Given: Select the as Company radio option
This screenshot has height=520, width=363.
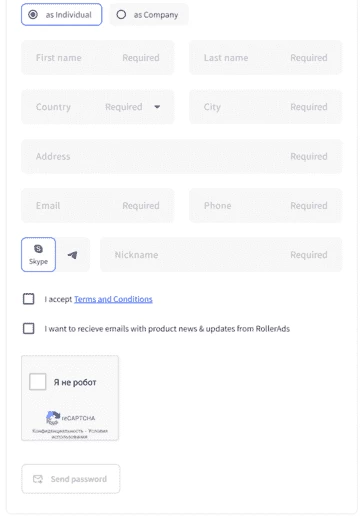Looking at the screenshot, I should 121,14.
